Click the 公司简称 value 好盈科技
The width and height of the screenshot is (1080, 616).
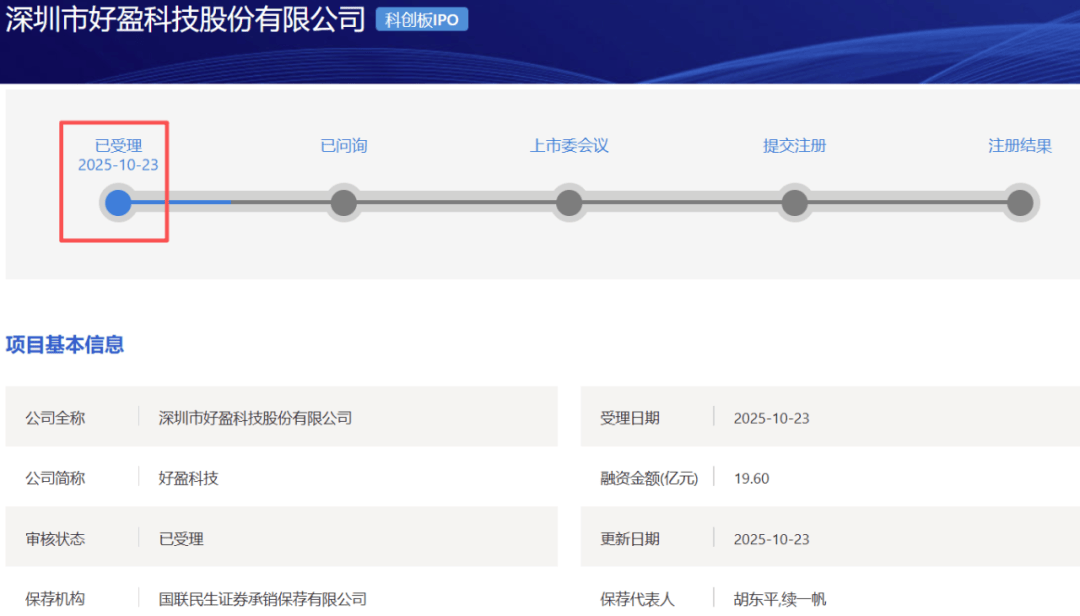pos(189,478)
